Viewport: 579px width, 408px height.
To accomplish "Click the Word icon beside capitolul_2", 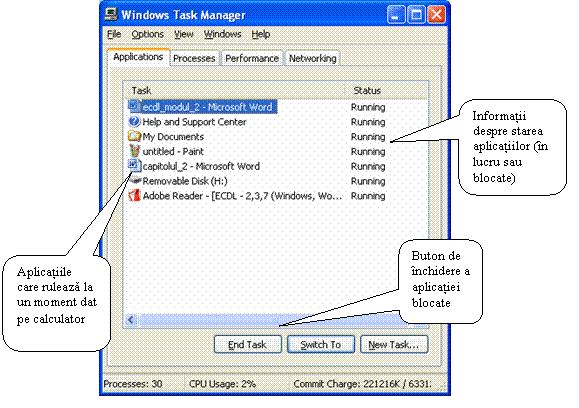I will tap(134, 166).
